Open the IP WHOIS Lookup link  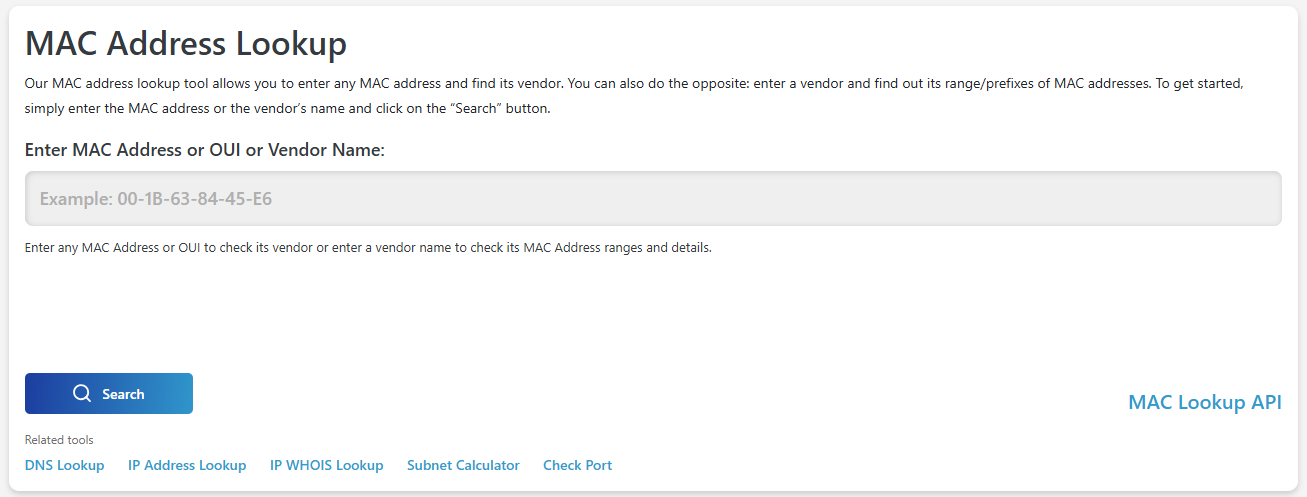tap(327, 465)
